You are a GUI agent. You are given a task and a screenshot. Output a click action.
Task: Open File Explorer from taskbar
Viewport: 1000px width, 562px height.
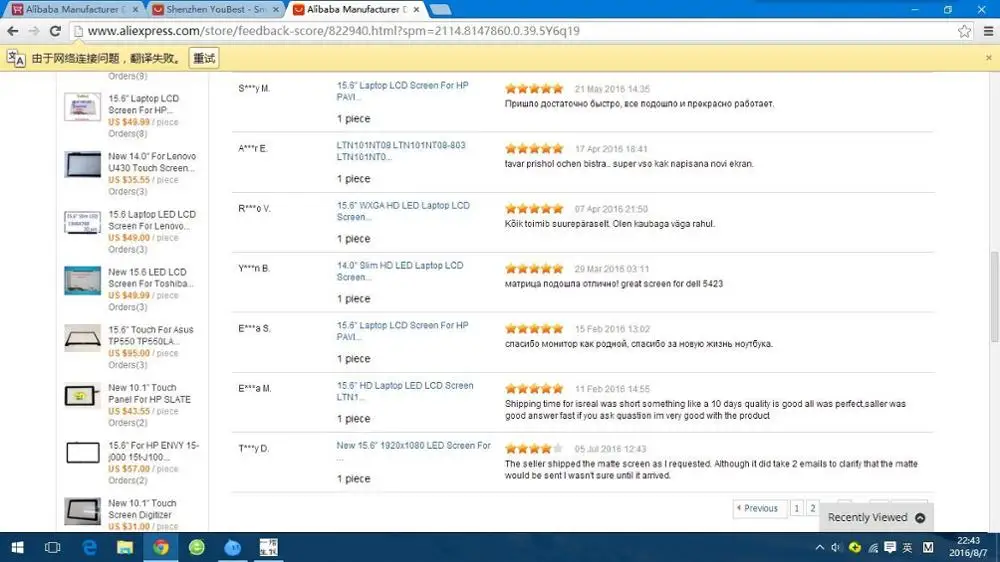coord(125,547)
